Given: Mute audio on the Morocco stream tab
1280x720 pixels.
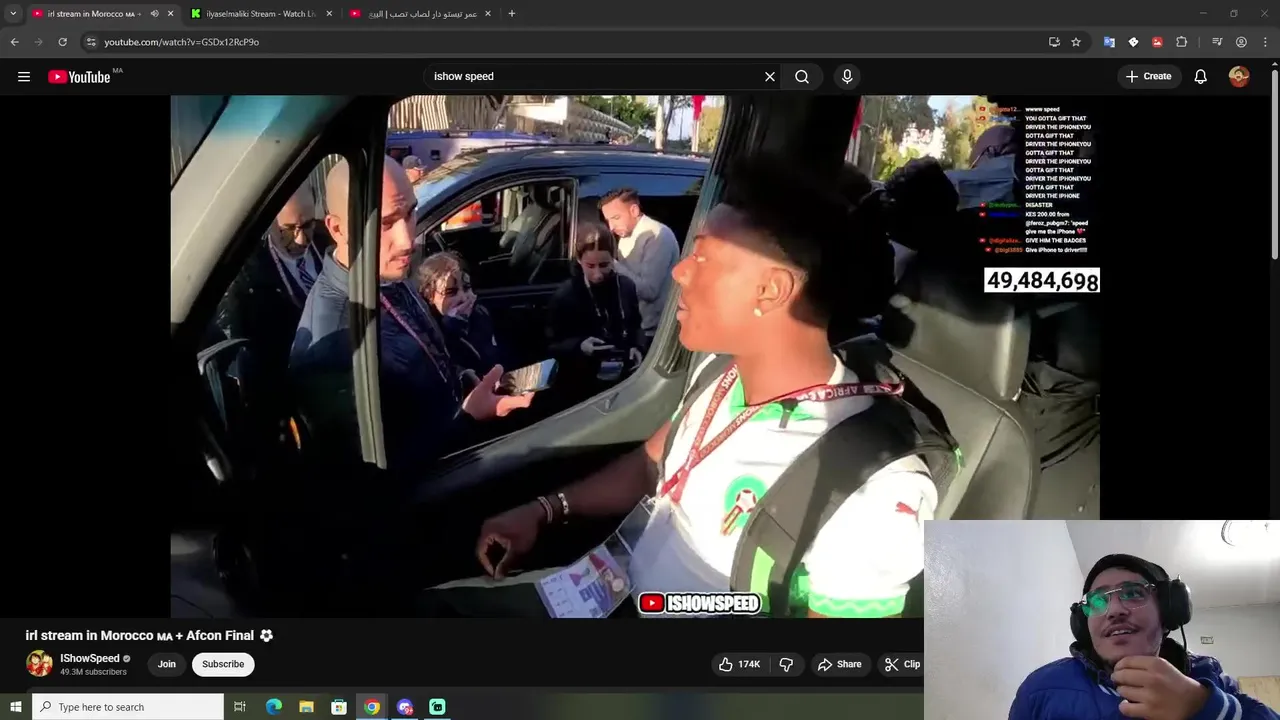Looking at the screenshot, I should coord(154,14).
